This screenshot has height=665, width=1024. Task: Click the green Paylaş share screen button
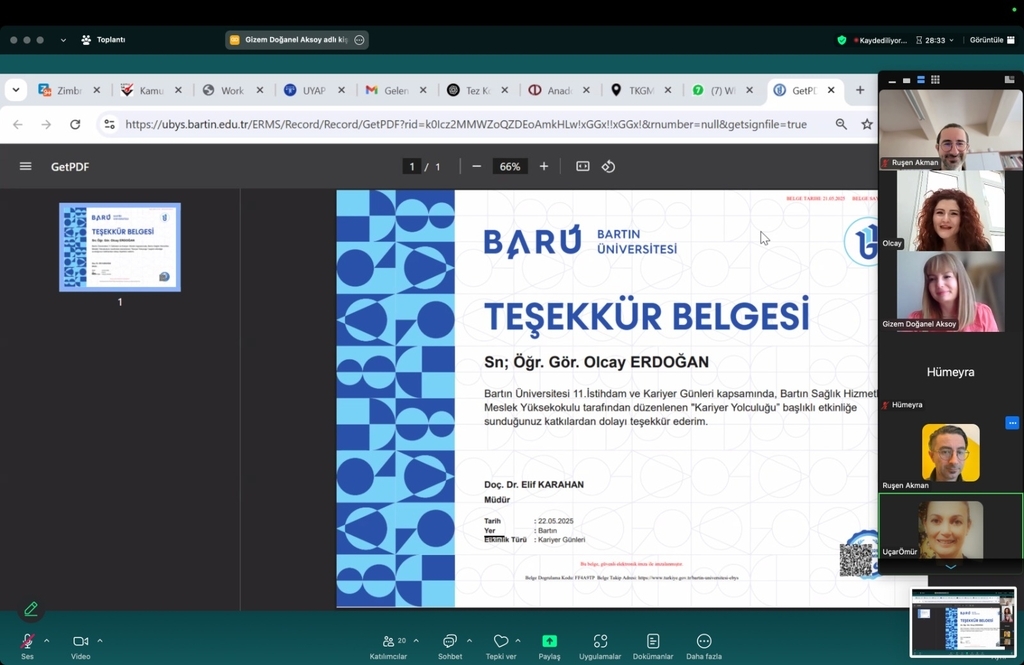(549, 646)
